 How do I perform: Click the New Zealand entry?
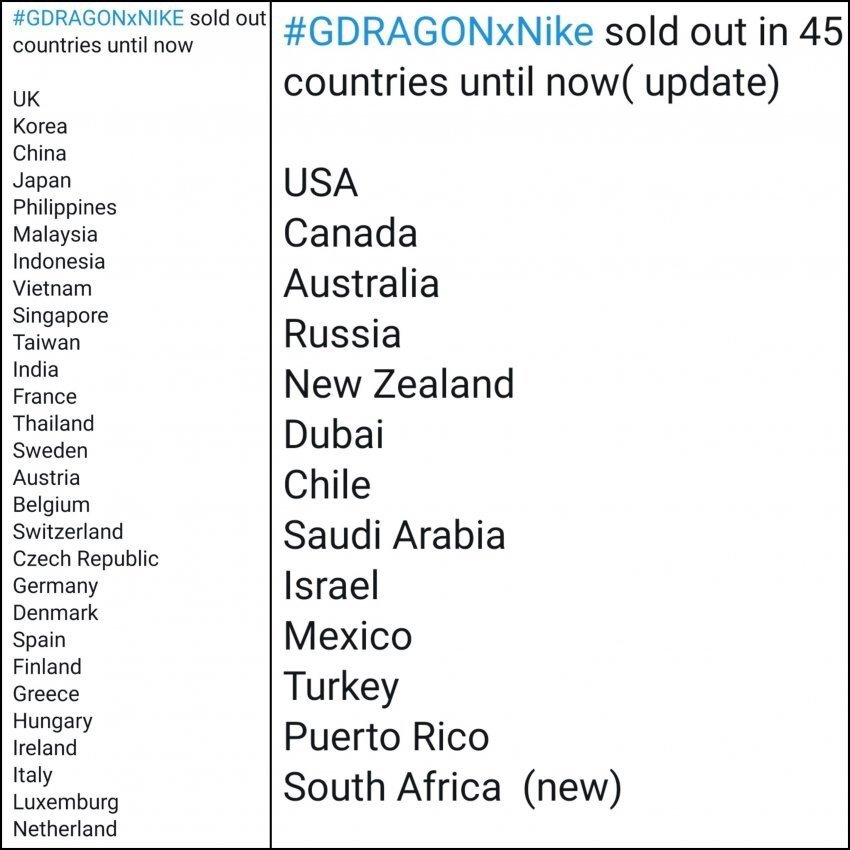click(398, 384)
